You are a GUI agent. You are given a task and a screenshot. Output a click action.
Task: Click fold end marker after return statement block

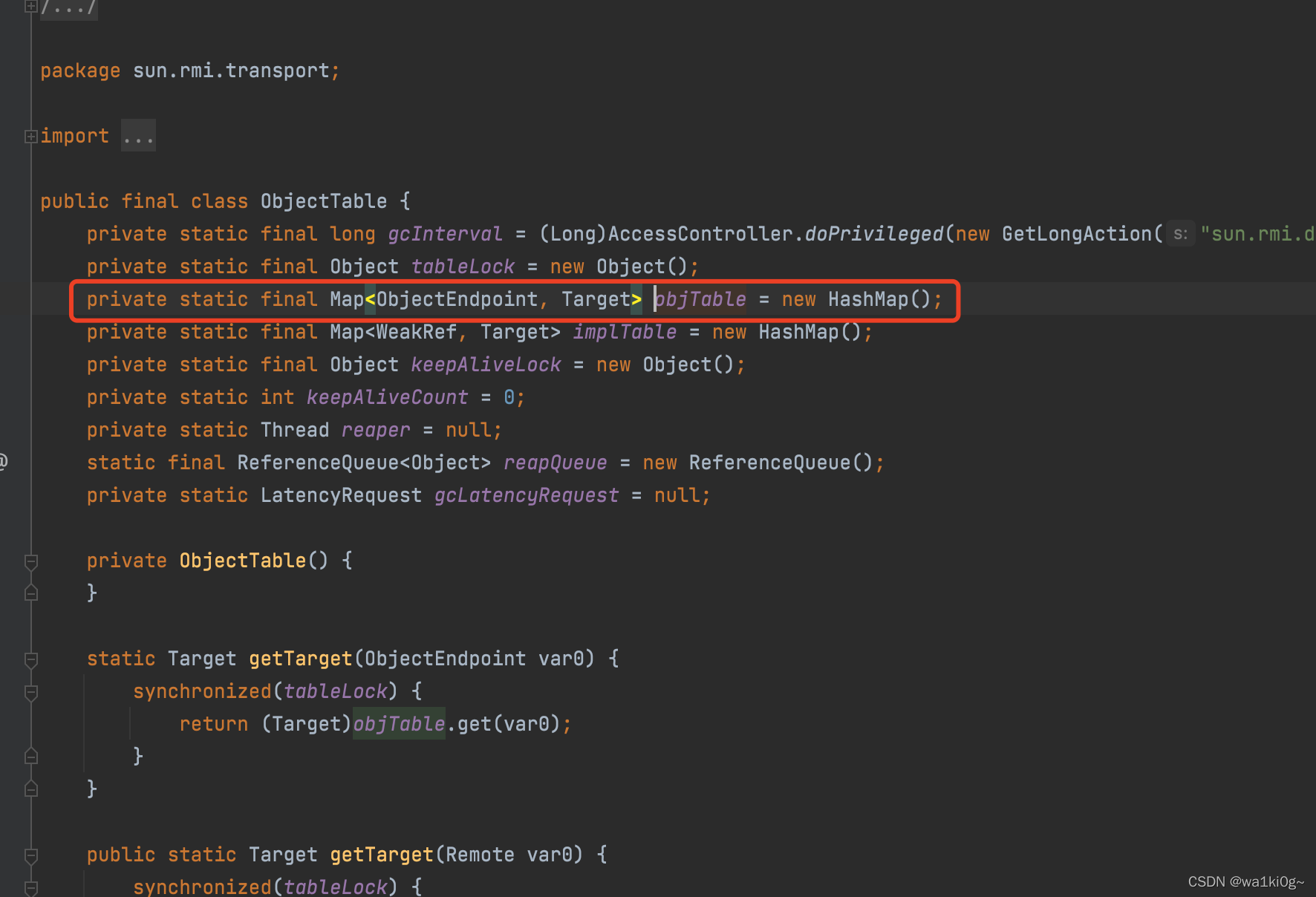[x=31, y=757]
